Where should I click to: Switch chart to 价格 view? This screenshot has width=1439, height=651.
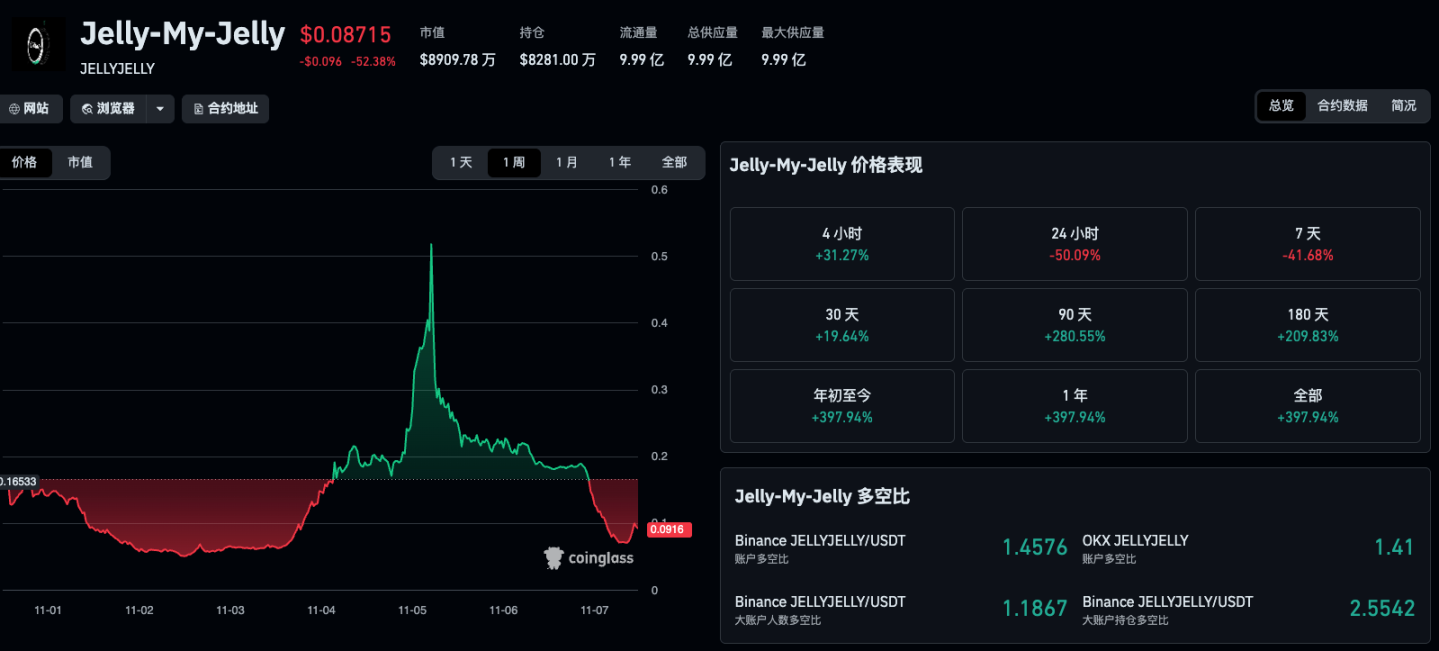(25, 162)
